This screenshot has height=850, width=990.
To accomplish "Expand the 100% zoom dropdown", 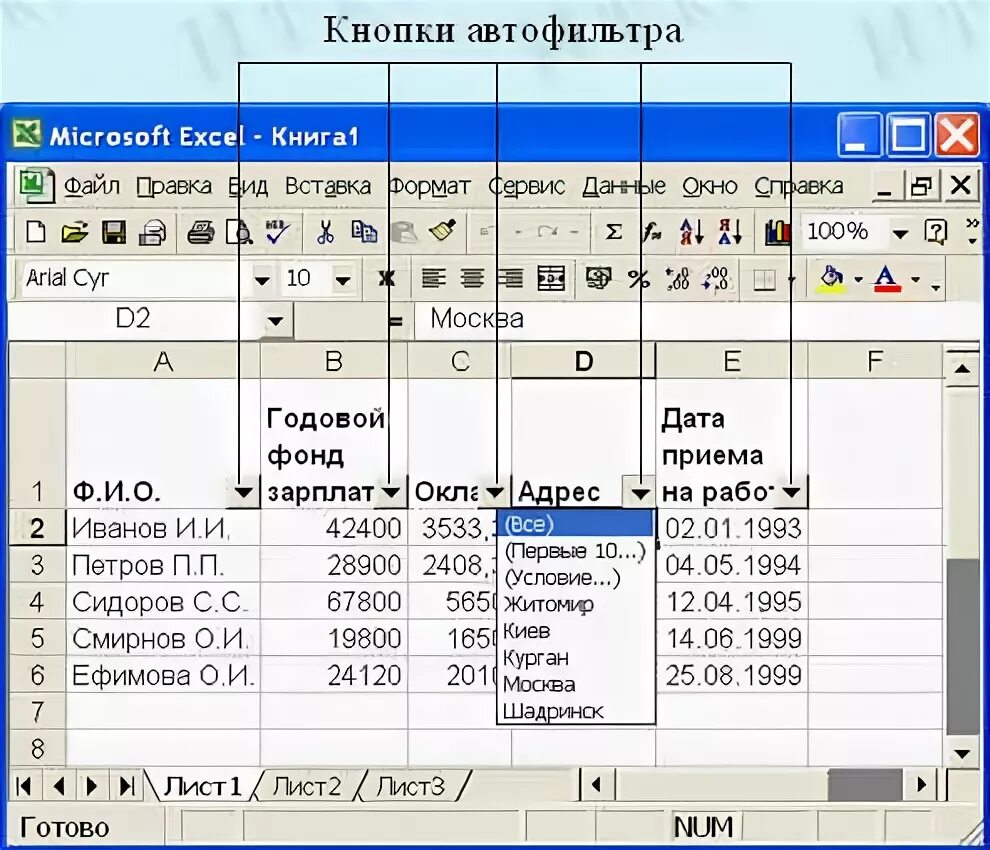I will pyautogui.click(x=900, y=233).
